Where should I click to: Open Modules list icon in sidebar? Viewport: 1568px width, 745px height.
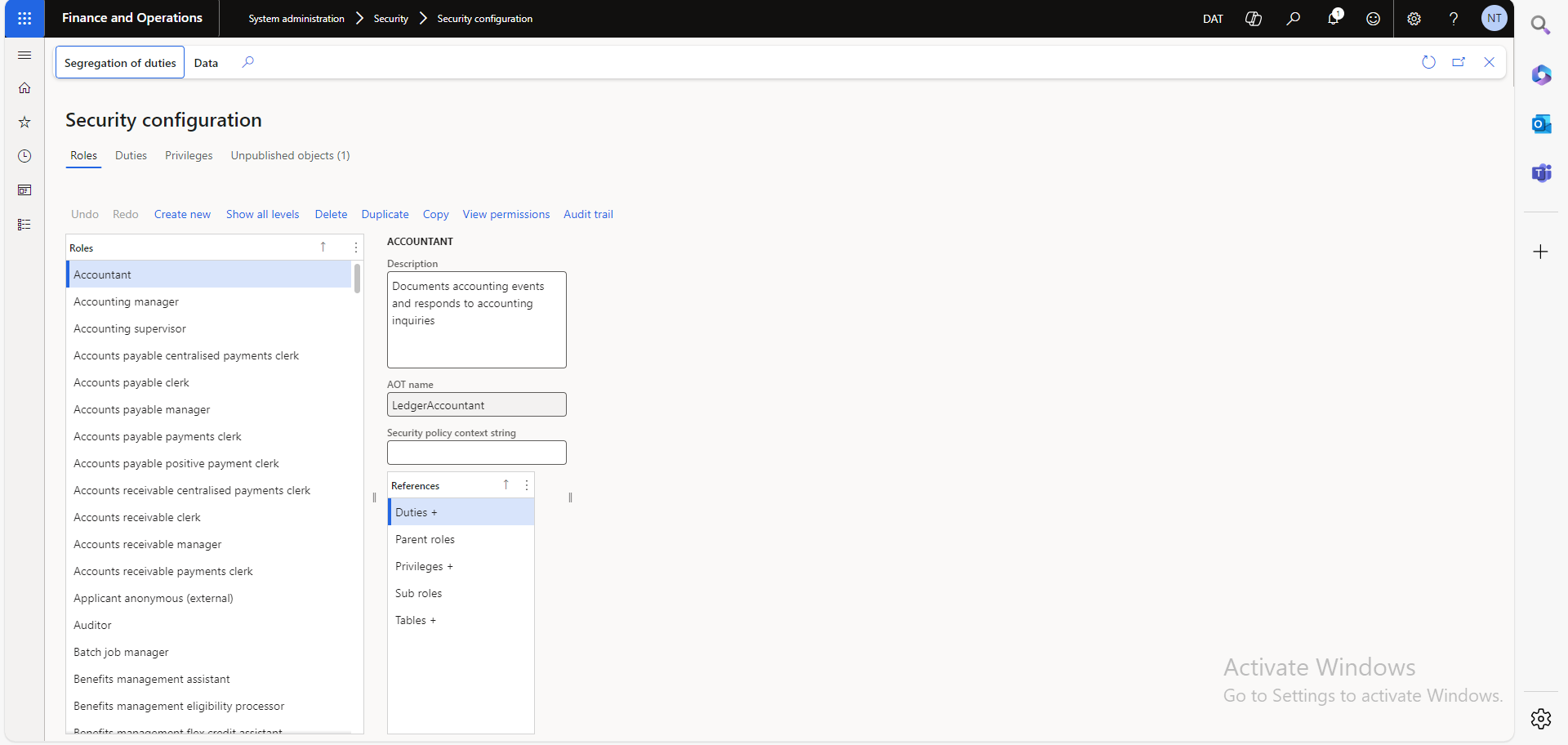[x=24, y=225]
